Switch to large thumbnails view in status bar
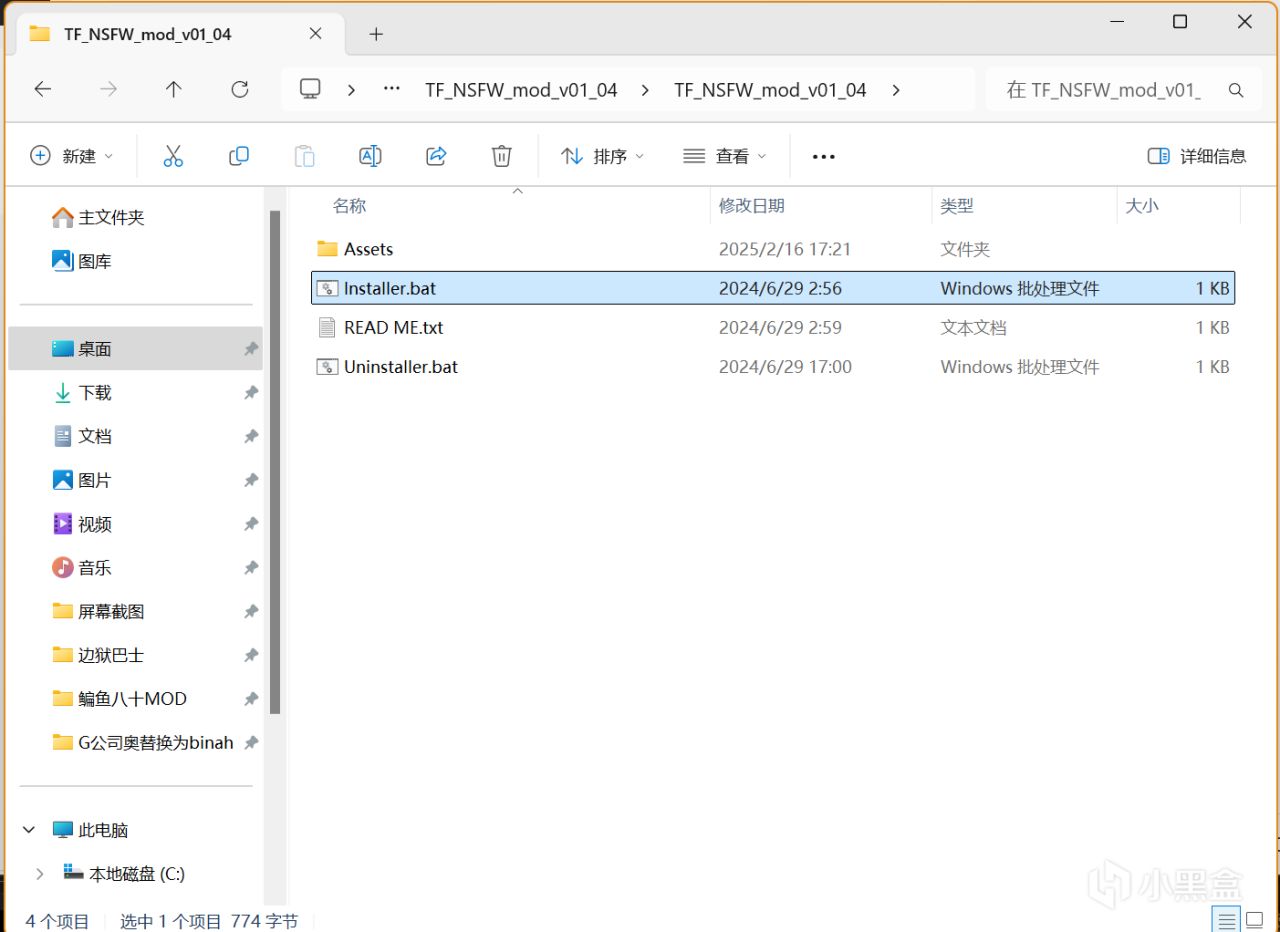This screenshot has width=1280, height=932. [1254, 919]
